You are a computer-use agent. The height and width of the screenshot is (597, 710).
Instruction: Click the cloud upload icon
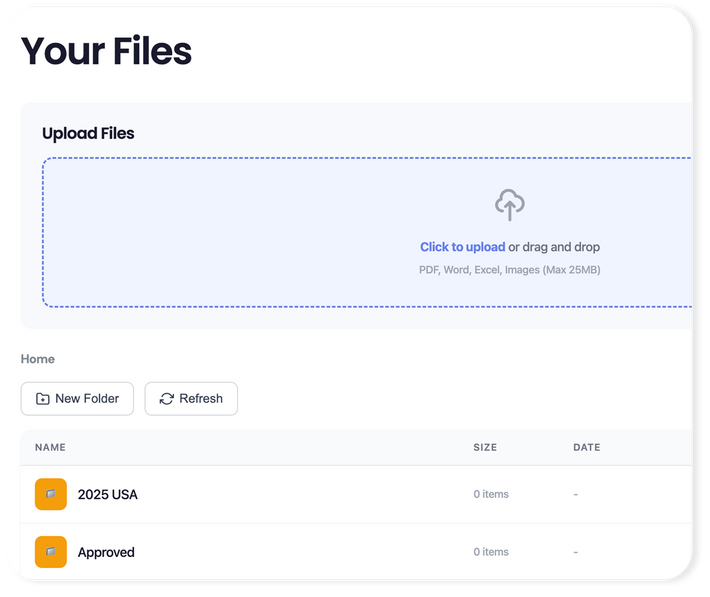click(x=510, y=205)
